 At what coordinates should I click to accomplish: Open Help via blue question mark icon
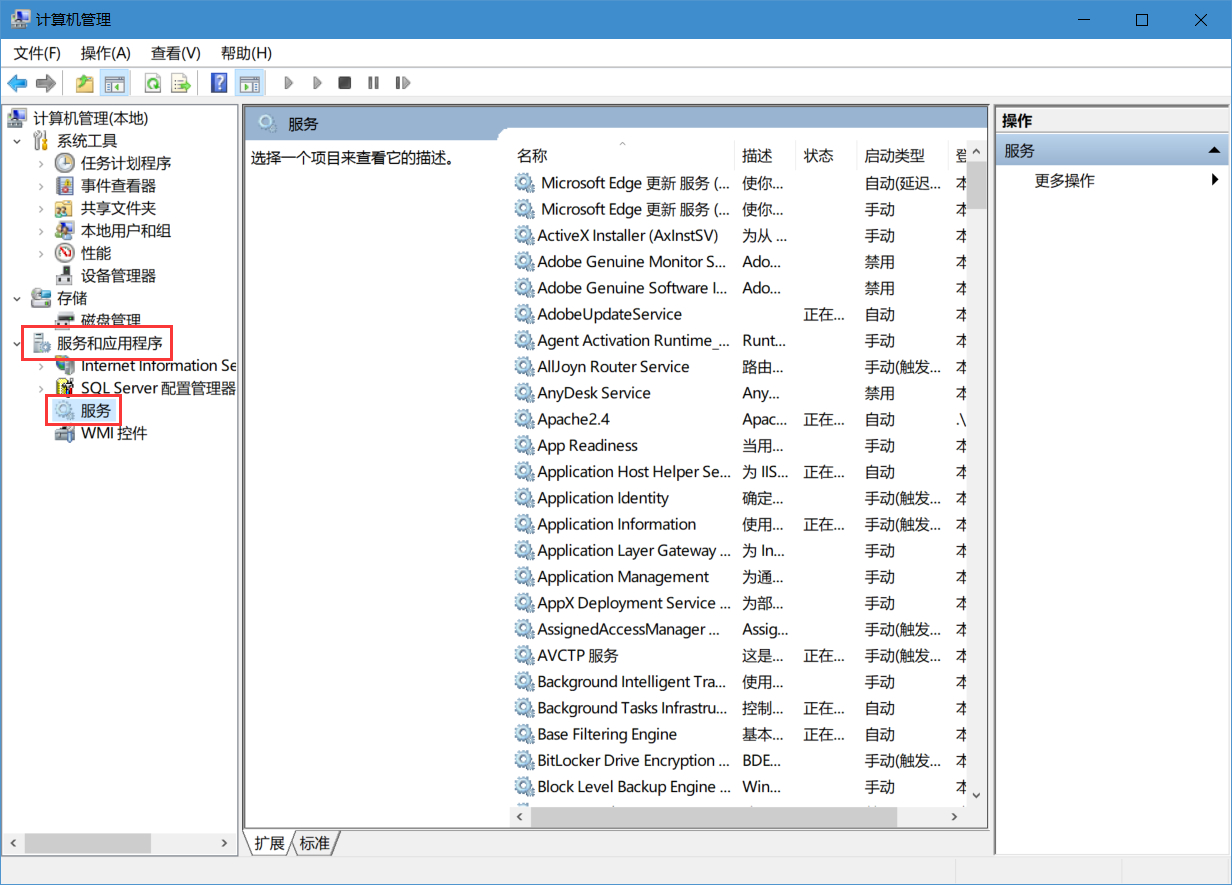[219, 83]
